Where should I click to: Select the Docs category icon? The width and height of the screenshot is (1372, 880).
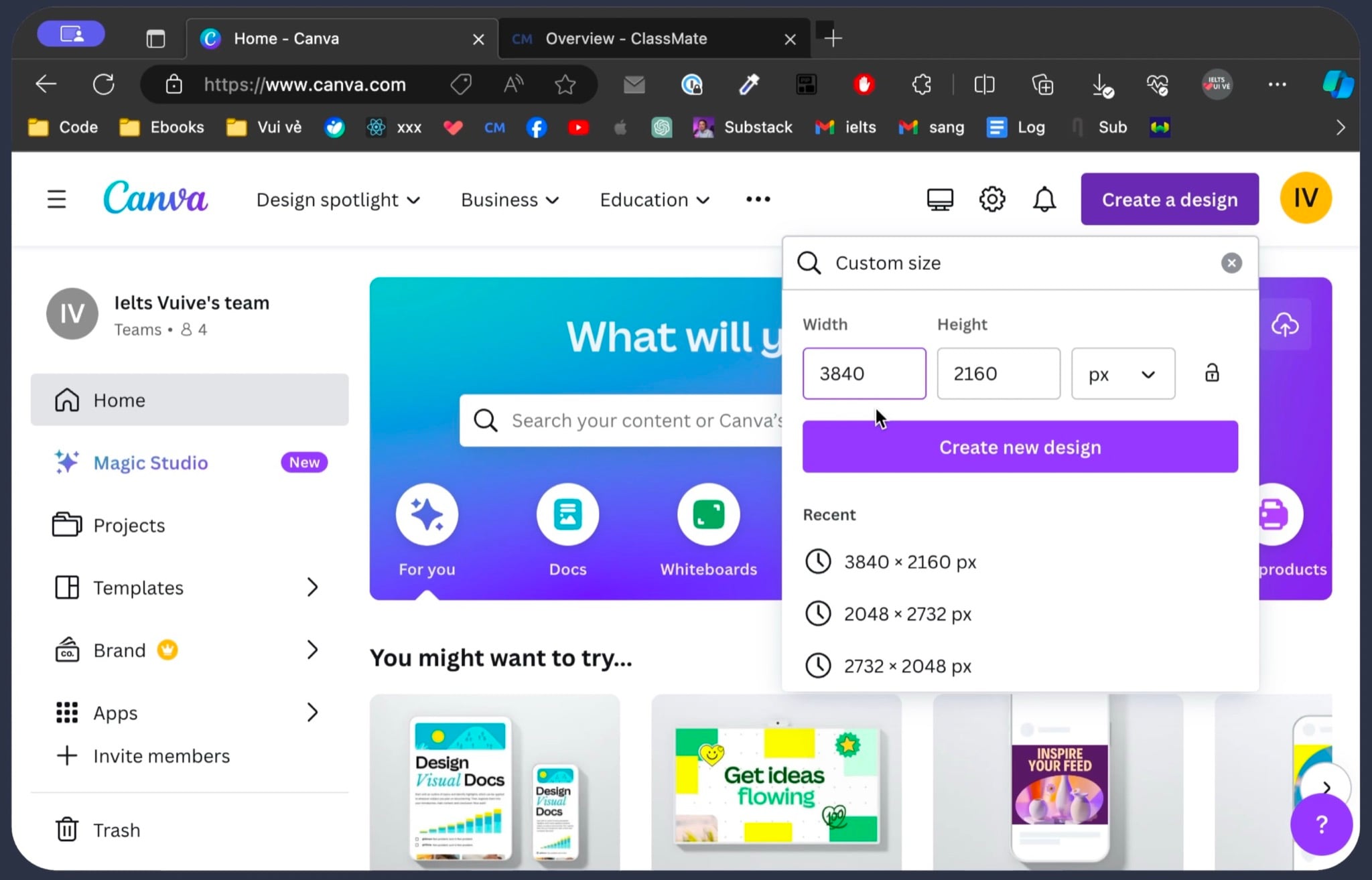click(567, 514)
